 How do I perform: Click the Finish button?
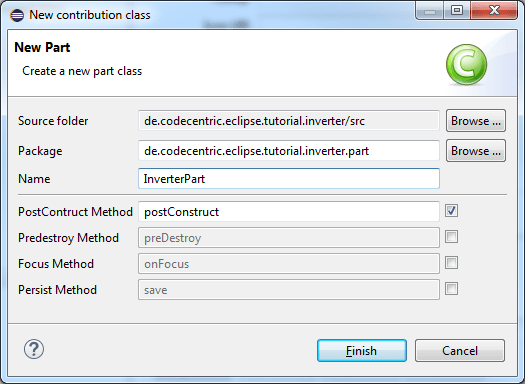362,351
